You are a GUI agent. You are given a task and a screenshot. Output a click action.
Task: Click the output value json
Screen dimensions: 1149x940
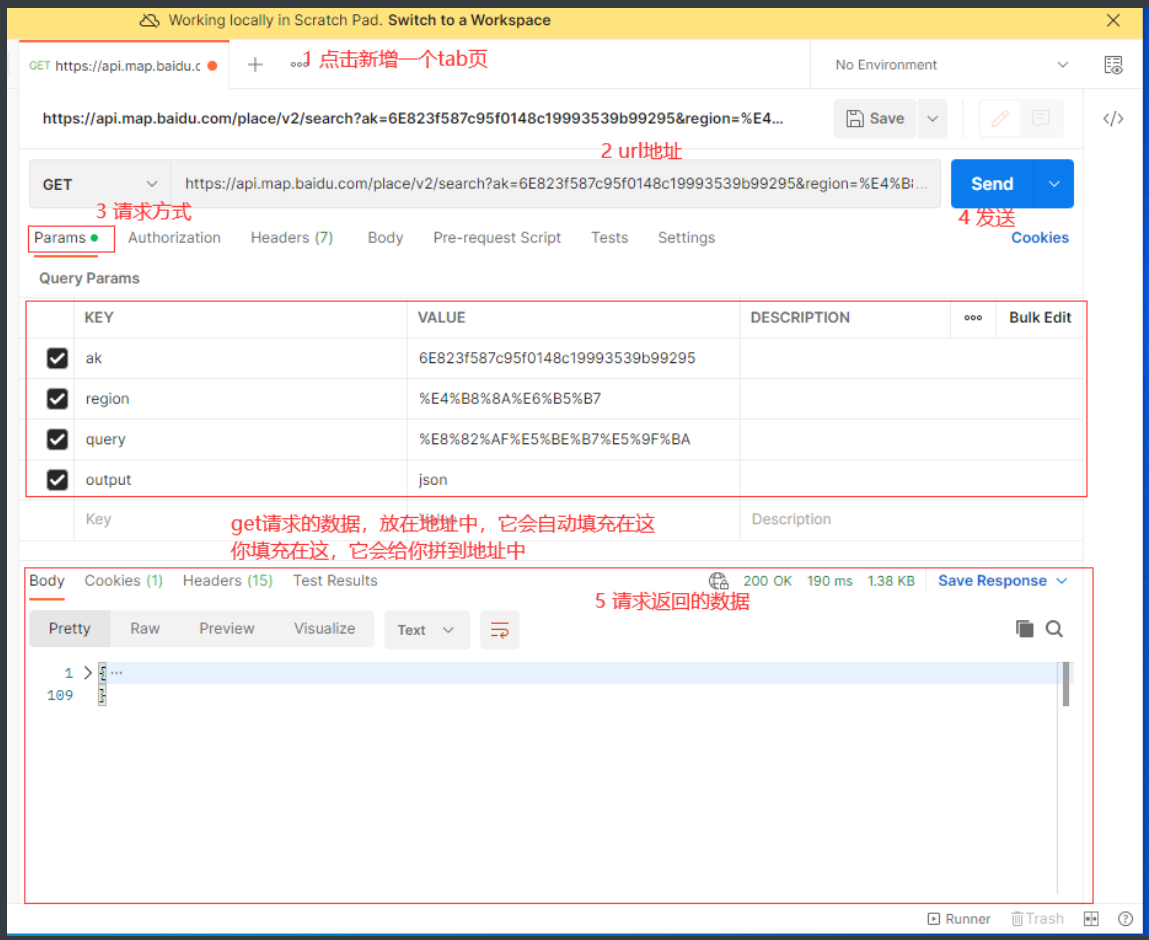[433, 480]
